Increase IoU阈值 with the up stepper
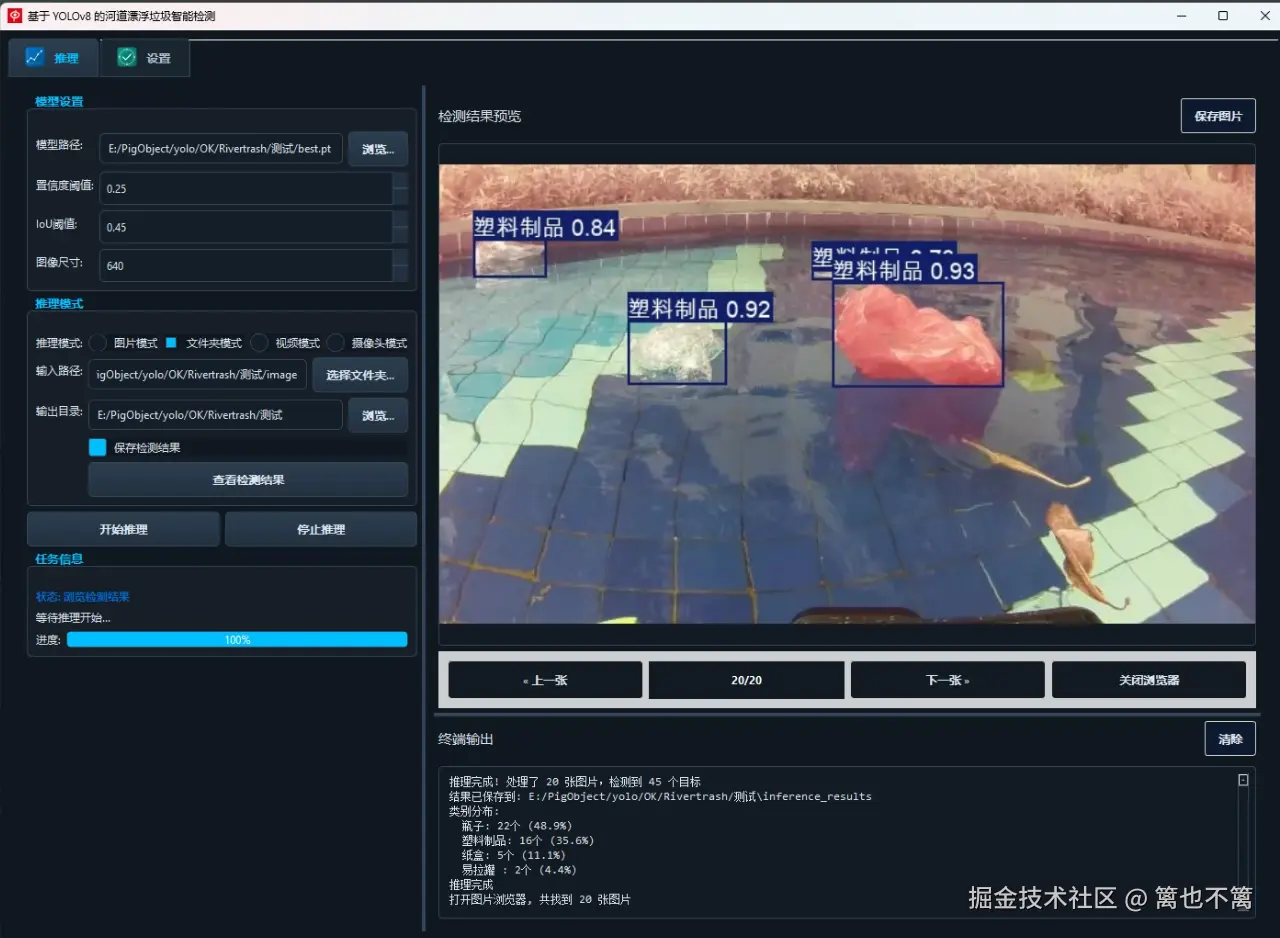The height and width of the screenshot is (938, 1280). 400,219
